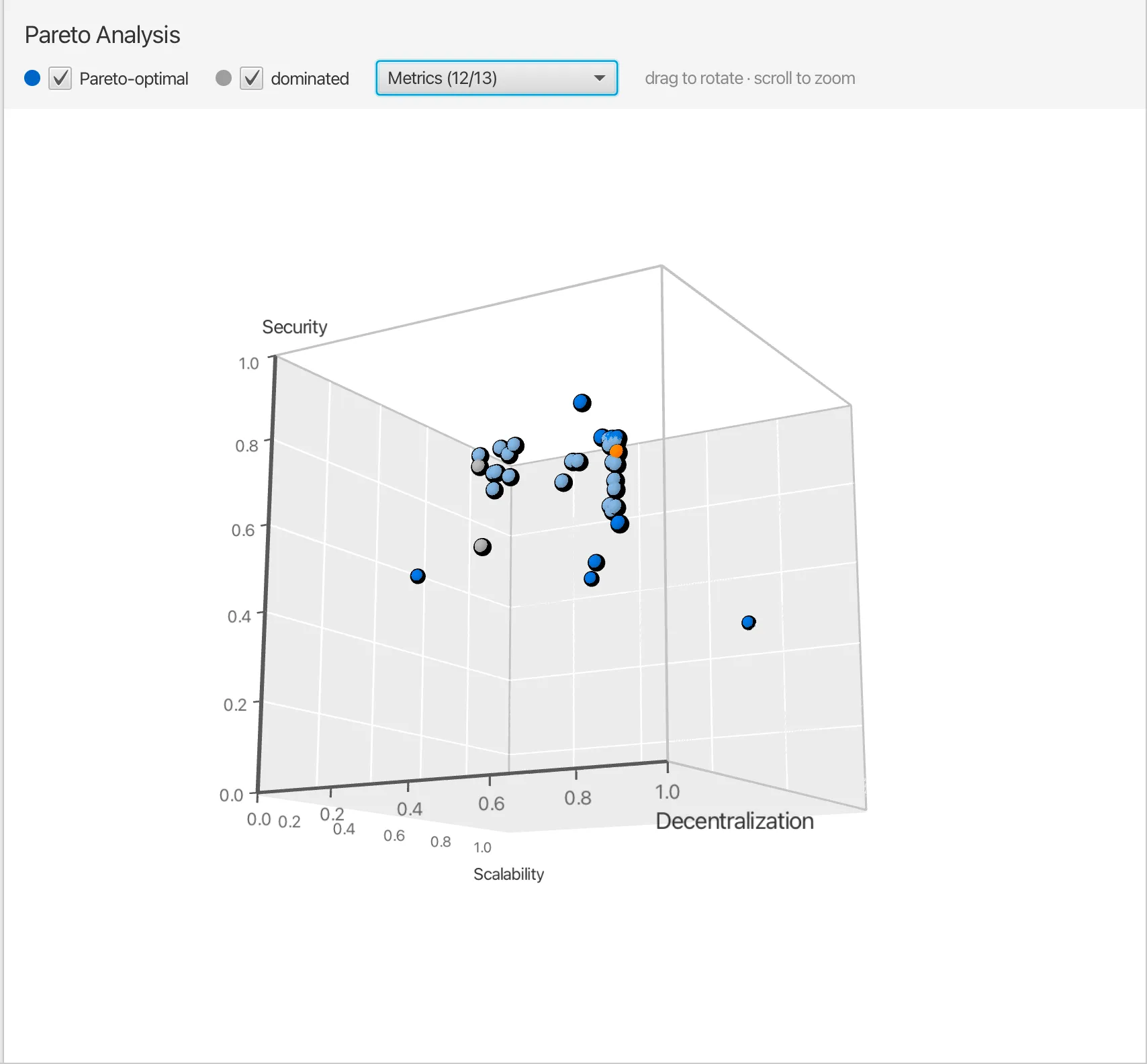Uncheck the Pareto-optimal checkbox
Screen dimensions: 1147x1064
(60, 79)
